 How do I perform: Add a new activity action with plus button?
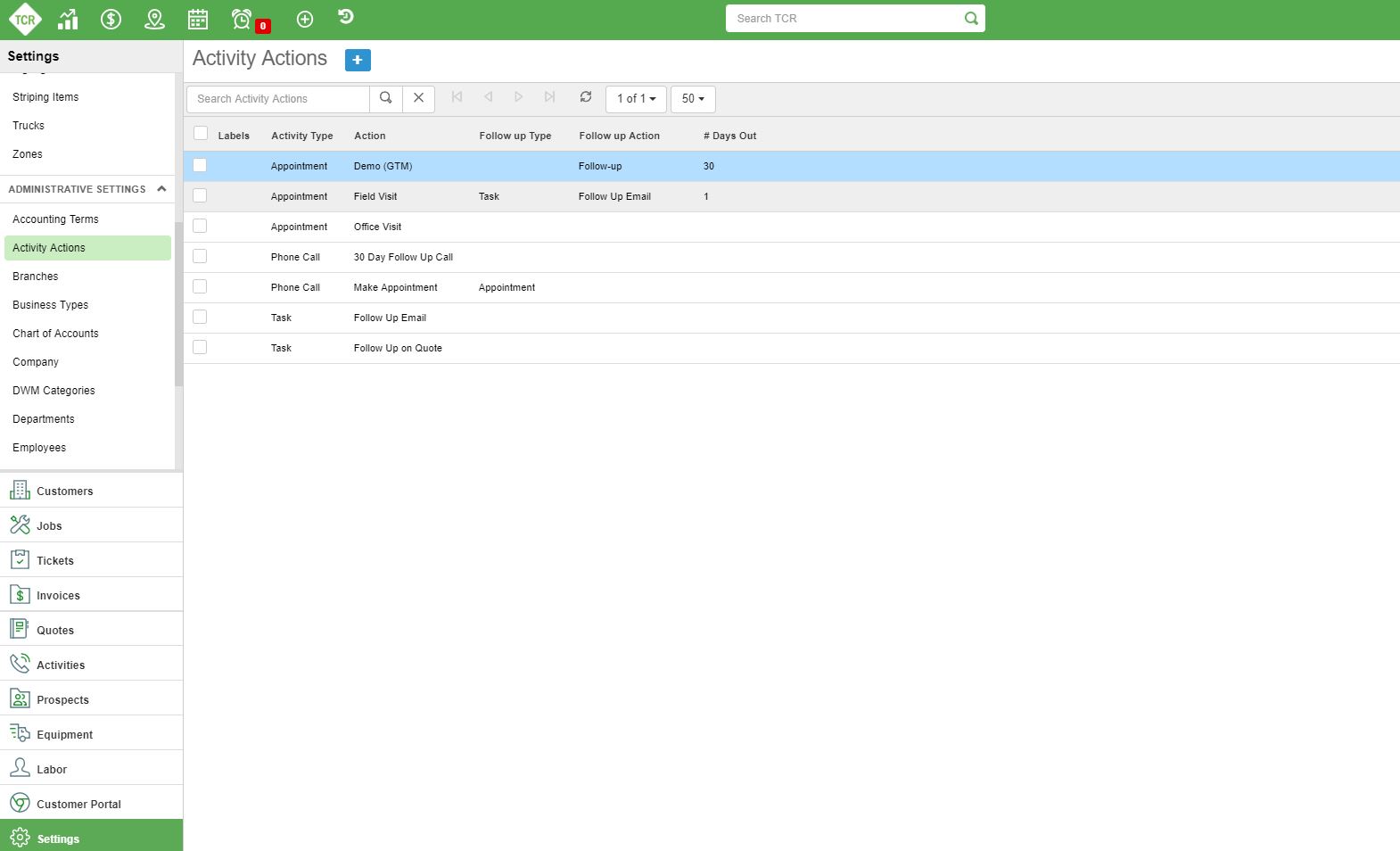(x=358, y=60)
